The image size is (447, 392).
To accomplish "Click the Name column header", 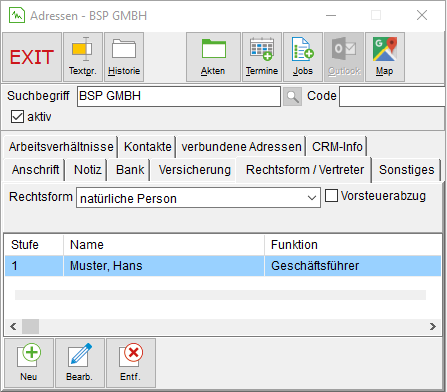I will [x=164, y=245].
